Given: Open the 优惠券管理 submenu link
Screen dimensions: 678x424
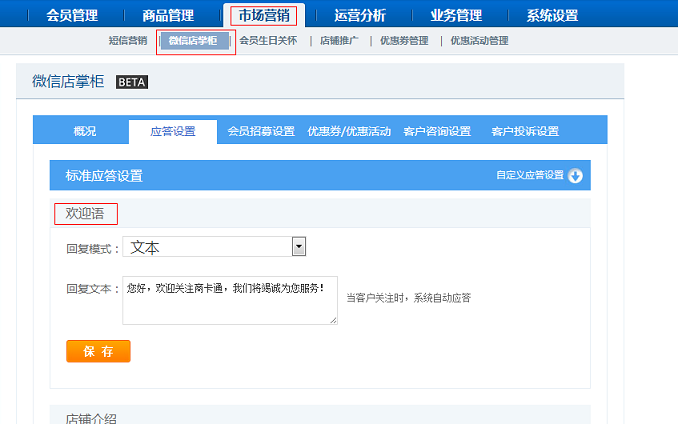Looking at the screenshot, I should [404, 41].
